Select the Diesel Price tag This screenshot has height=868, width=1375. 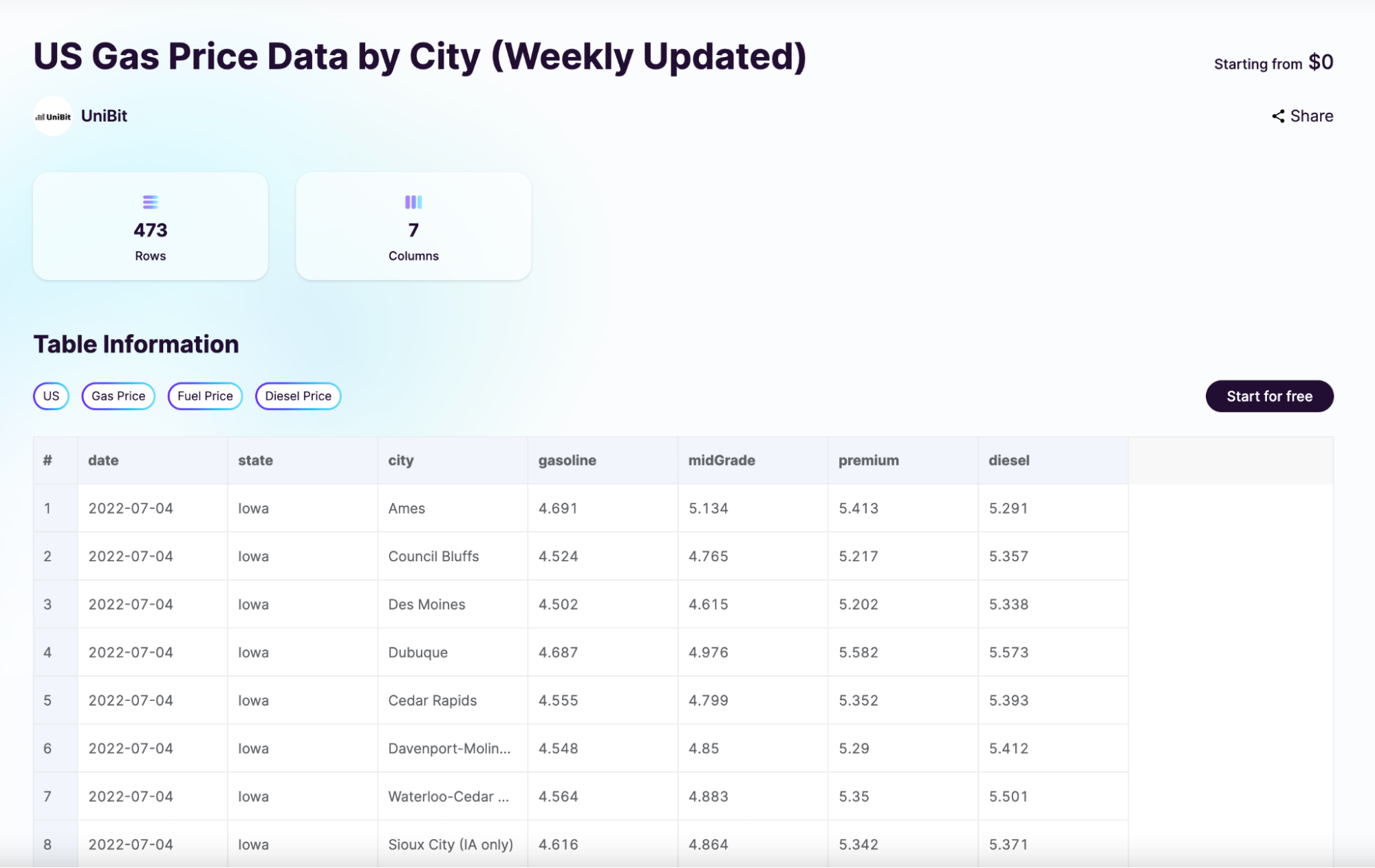click(x=298, y=396)
